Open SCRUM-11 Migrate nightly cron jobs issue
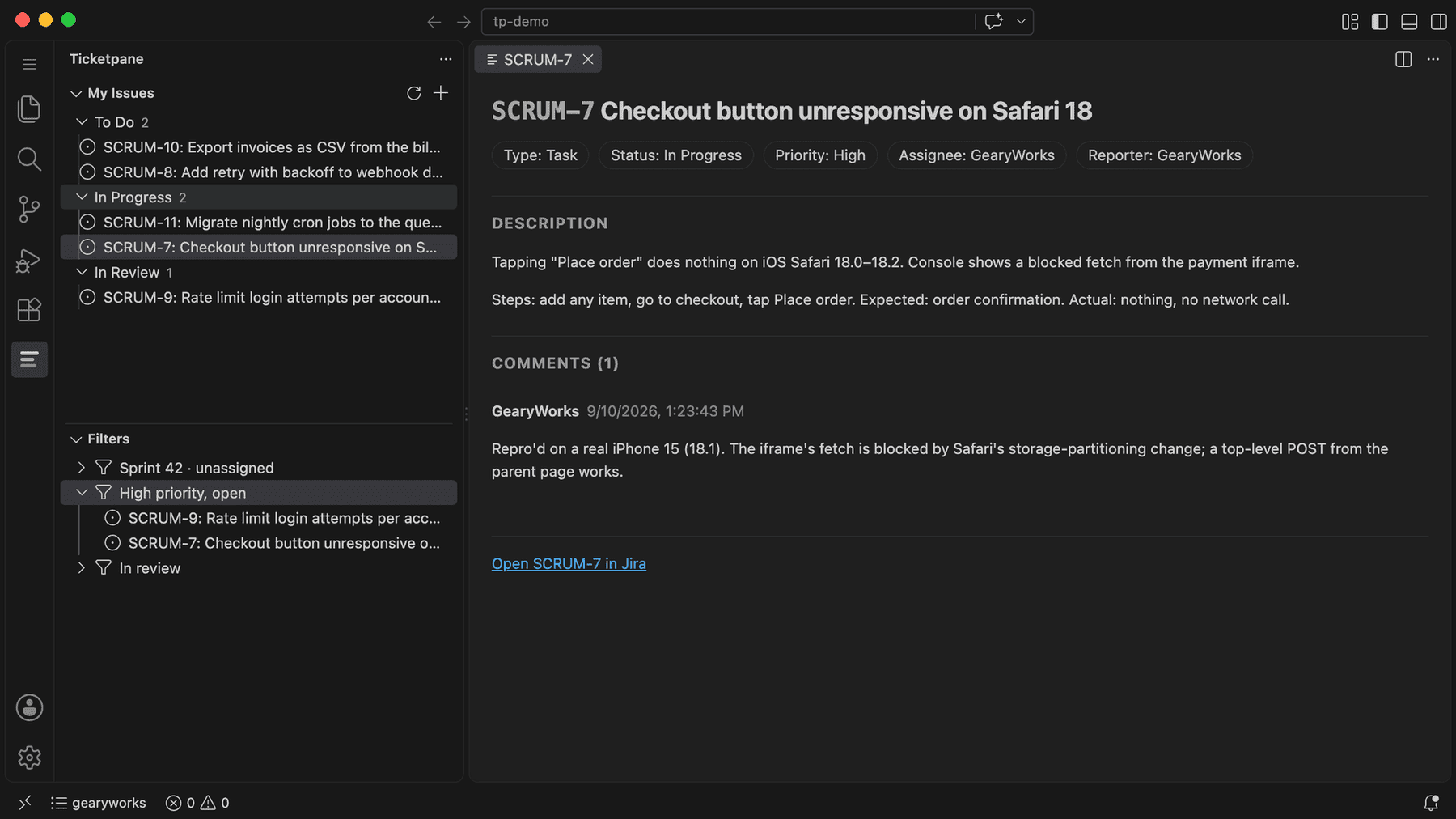1456x819 pixels. (259, 222)
